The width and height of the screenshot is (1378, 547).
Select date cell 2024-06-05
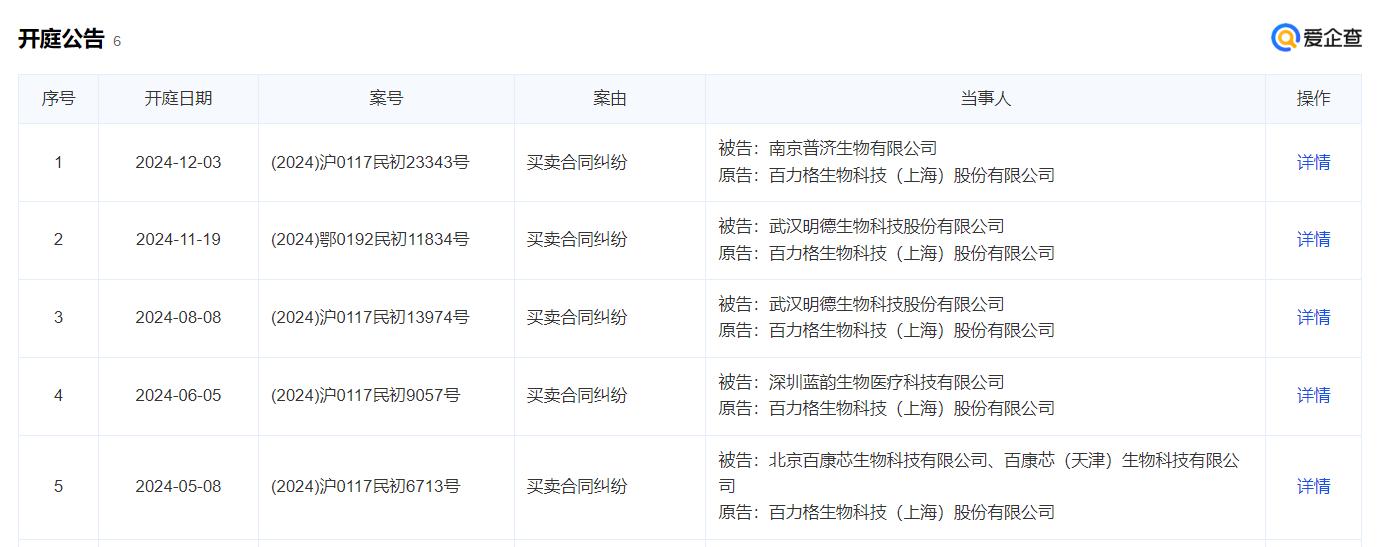(178, 395)
